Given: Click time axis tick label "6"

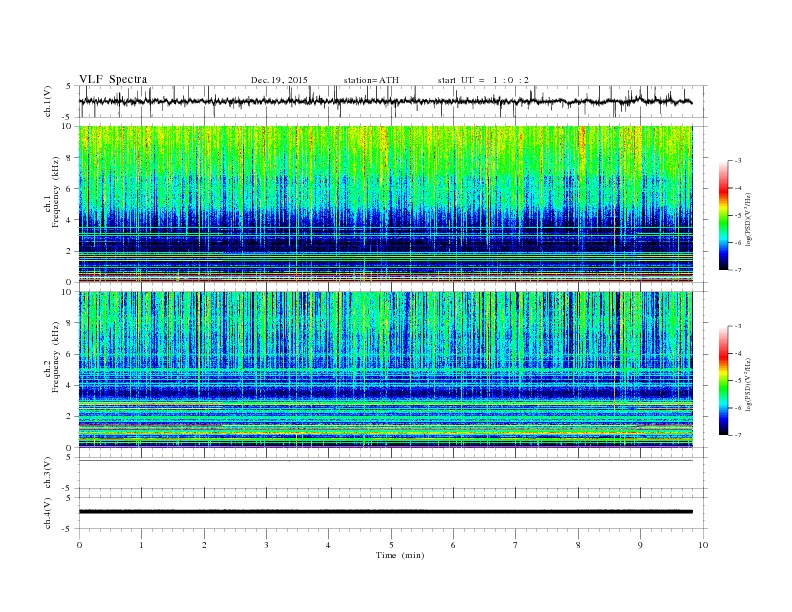Looking at the screenshot, I should point(453,545).
